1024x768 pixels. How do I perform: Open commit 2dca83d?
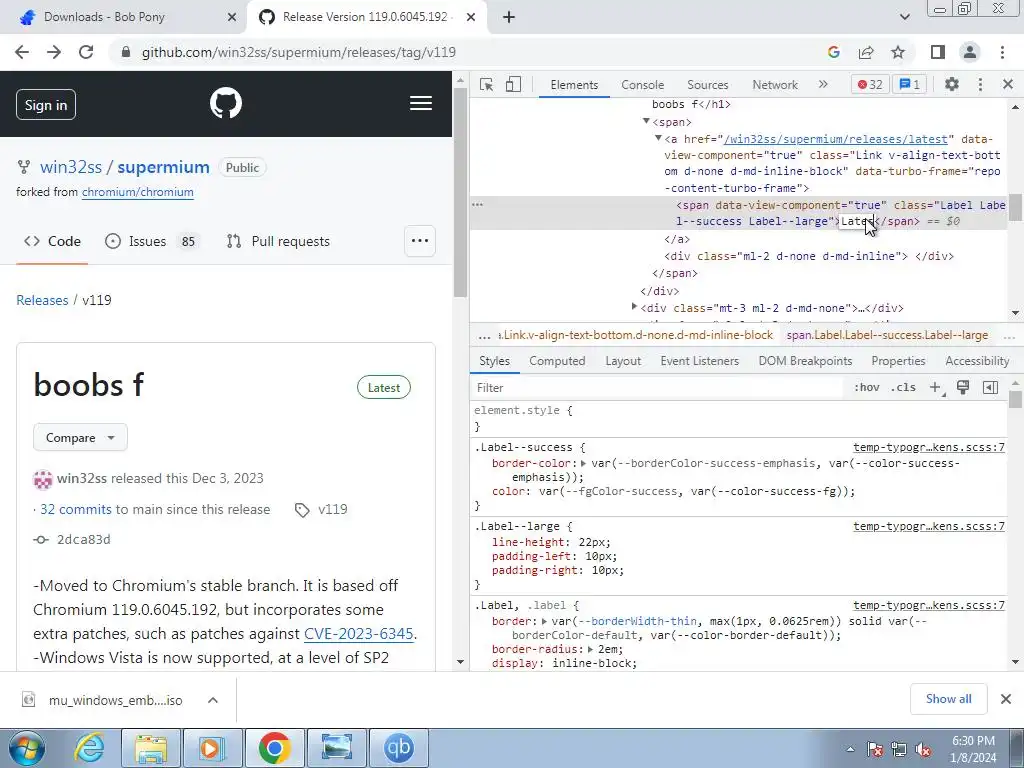[84, 539]
